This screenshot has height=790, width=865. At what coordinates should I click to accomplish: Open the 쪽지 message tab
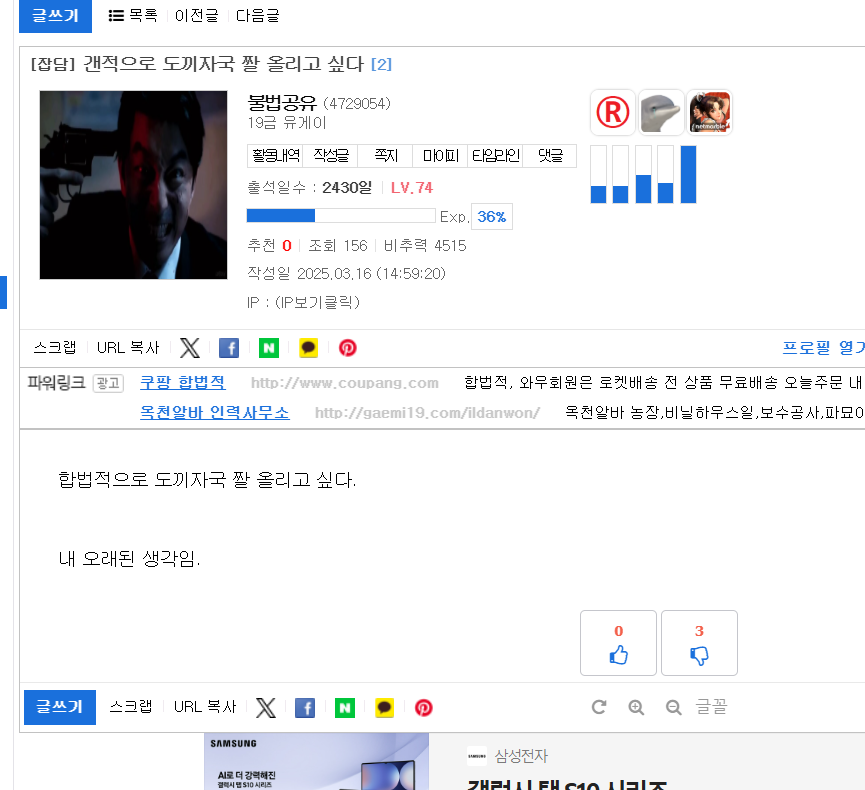(x=386, y=156)
